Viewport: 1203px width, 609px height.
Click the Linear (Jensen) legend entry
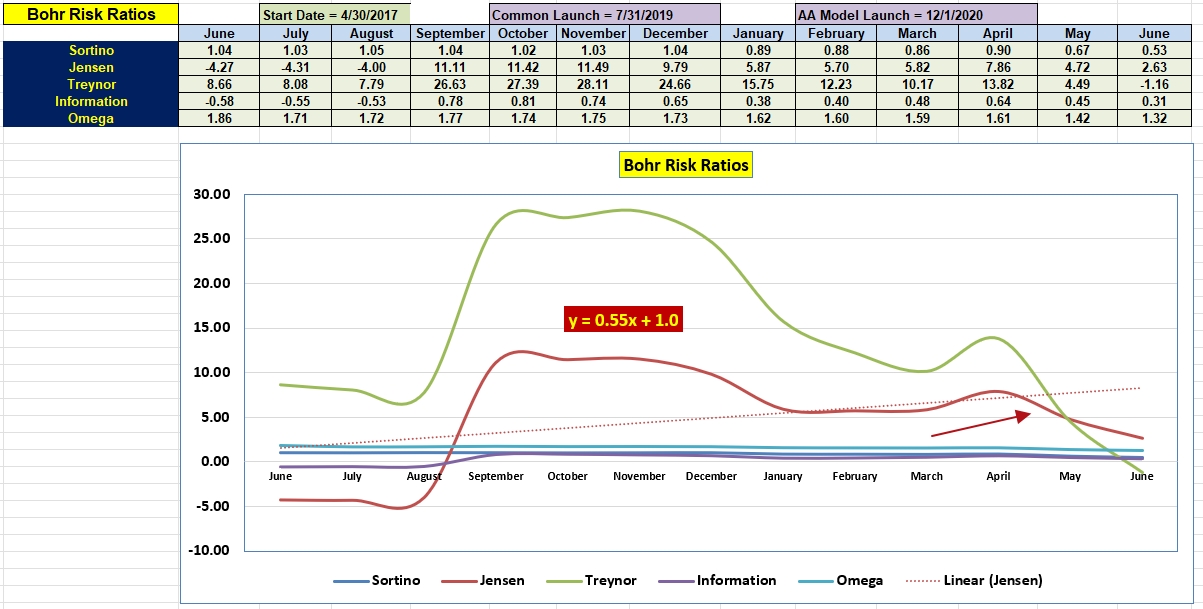pyautogui.click(x=974, y=580)
